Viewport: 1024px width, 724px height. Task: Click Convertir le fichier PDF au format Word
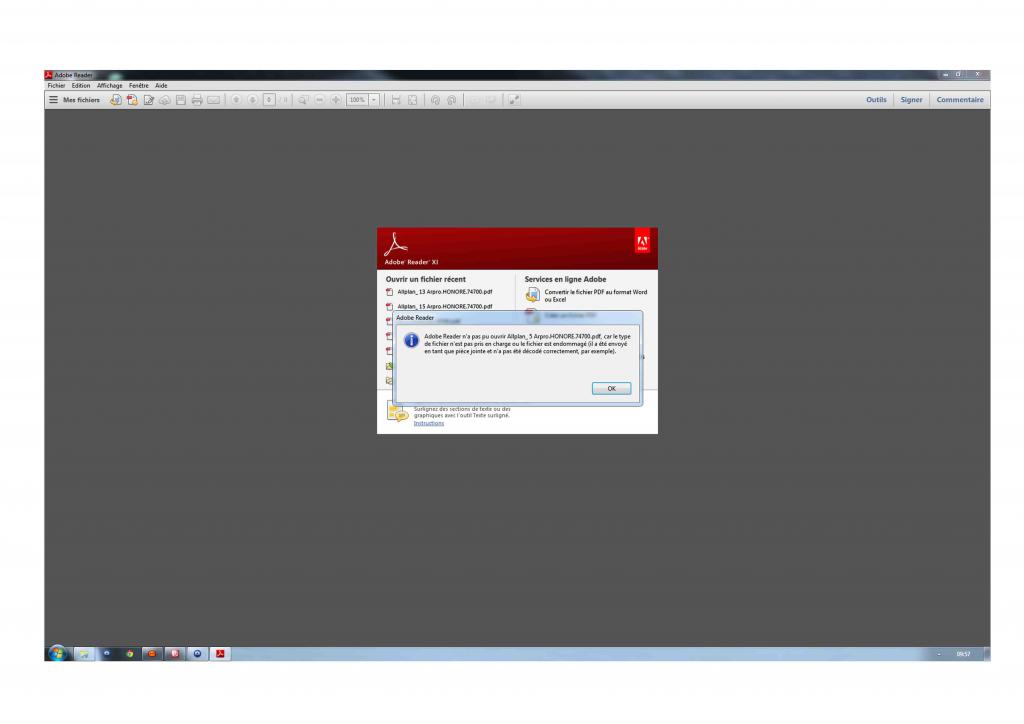click(587, 296)
